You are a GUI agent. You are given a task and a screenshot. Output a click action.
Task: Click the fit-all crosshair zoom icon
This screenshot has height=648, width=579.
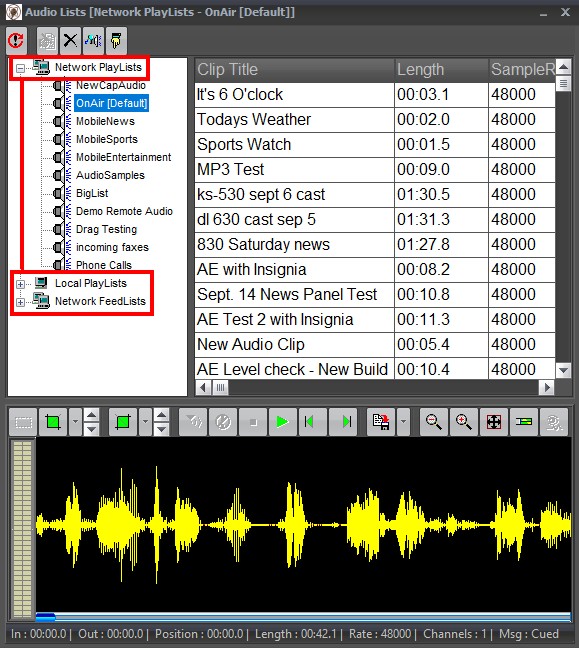pyautogui.click(x=494, y=422)
